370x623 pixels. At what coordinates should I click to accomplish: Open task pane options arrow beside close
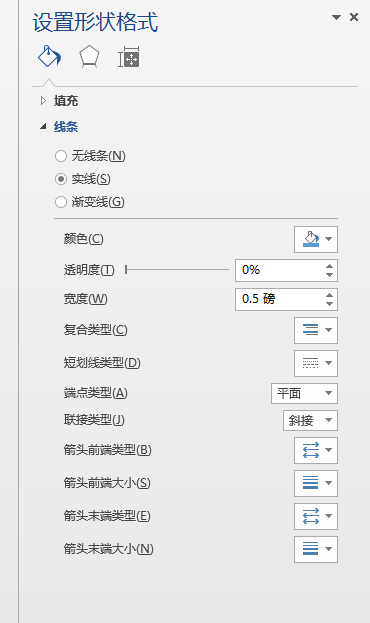tap(336, 17)
